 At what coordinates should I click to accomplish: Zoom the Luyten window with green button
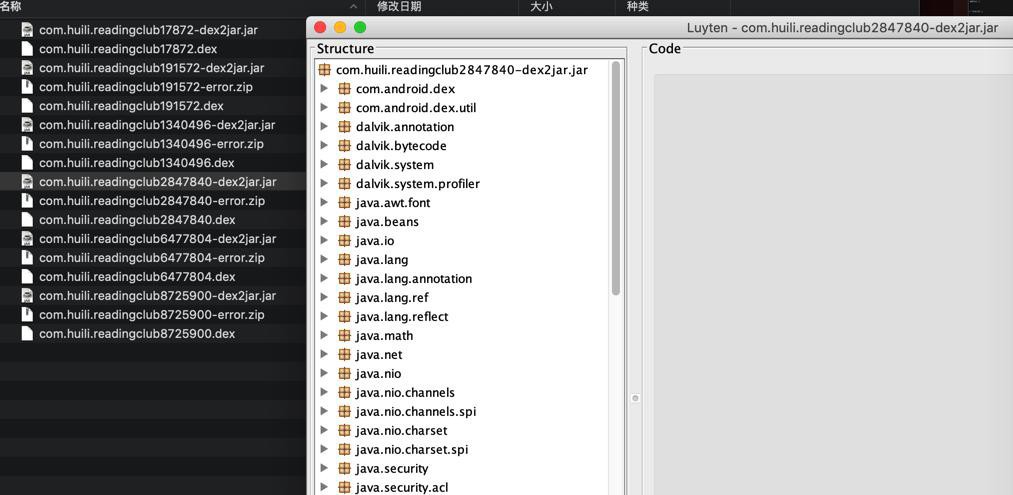tap(360, 27)
